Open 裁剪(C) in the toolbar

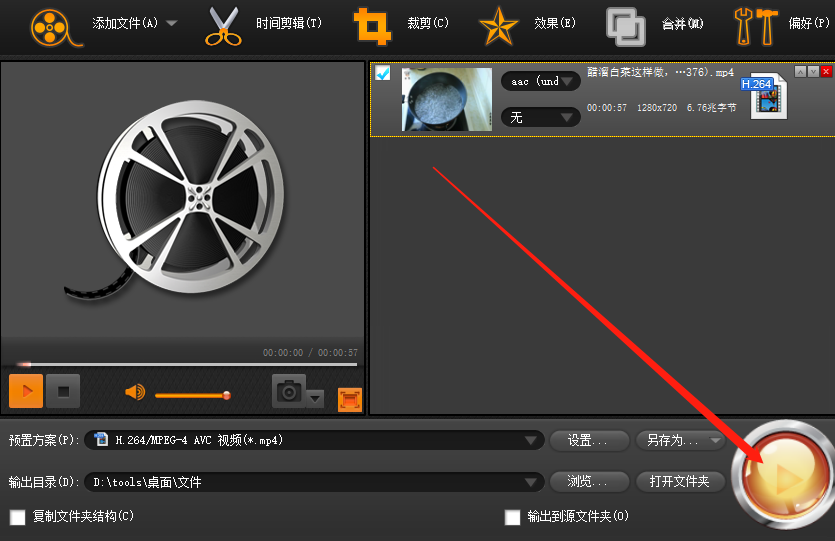428,23
